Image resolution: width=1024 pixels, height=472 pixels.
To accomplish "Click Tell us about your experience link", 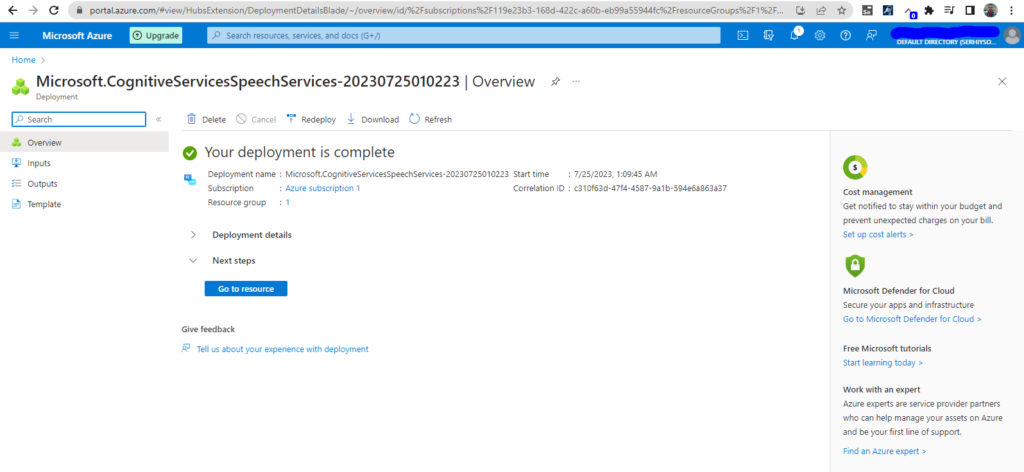I will coord(282,349).
